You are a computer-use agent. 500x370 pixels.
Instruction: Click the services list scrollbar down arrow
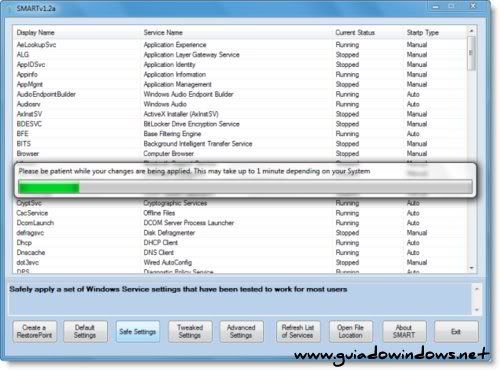(471, 268)
